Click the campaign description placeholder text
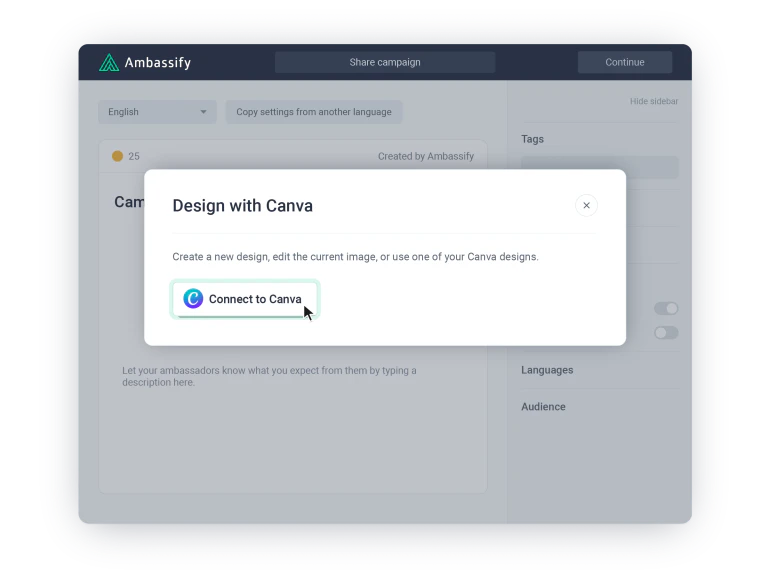Viewport: 768px width, 576px height. 269,376
